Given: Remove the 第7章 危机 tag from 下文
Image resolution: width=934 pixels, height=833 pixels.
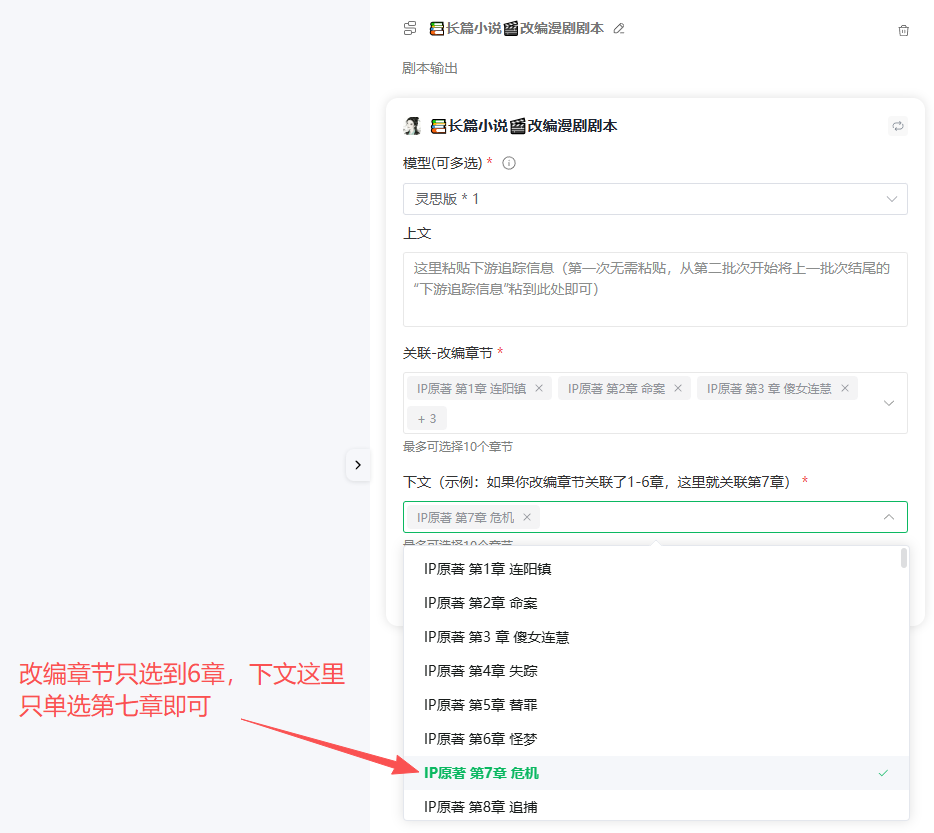Looking at the screenshot, I should click(527, 517).
